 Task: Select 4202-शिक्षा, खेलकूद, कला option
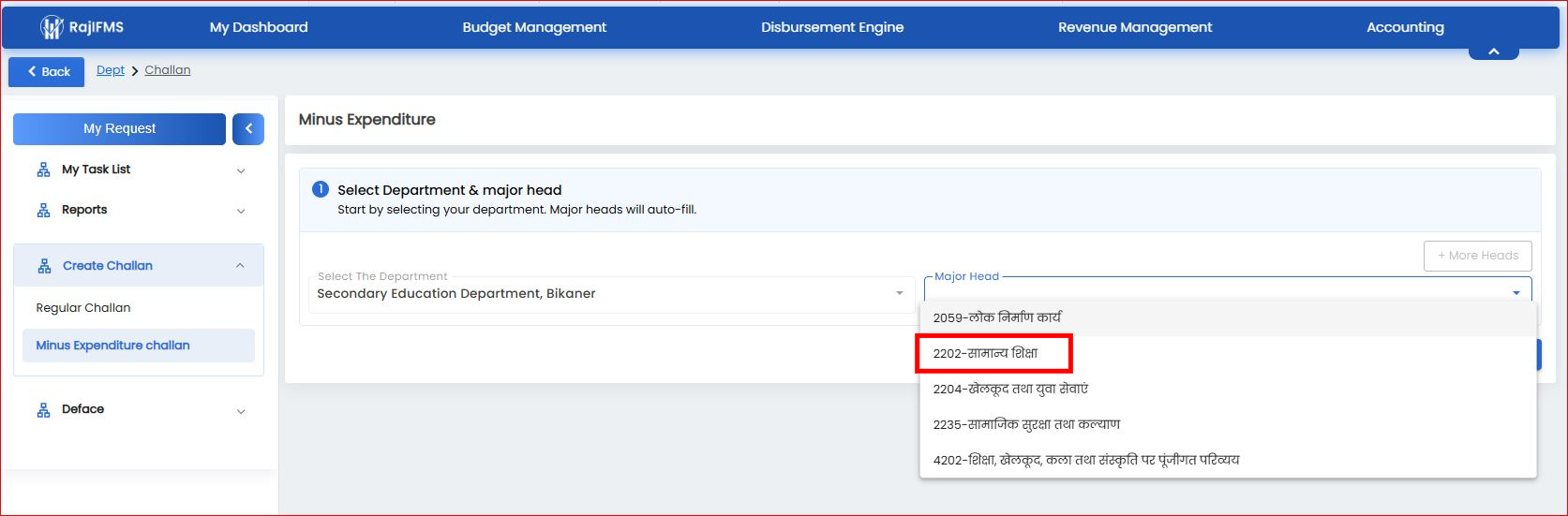1228,460
